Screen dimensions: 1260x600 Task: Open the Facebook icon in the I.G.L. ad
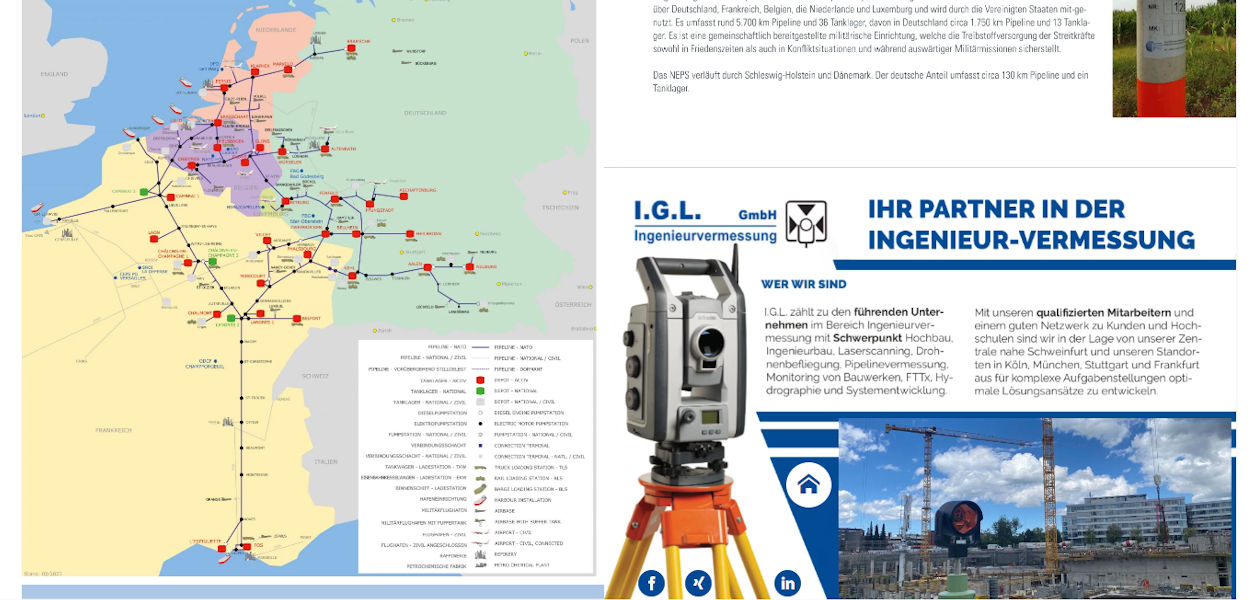click(x=651, y=583)
